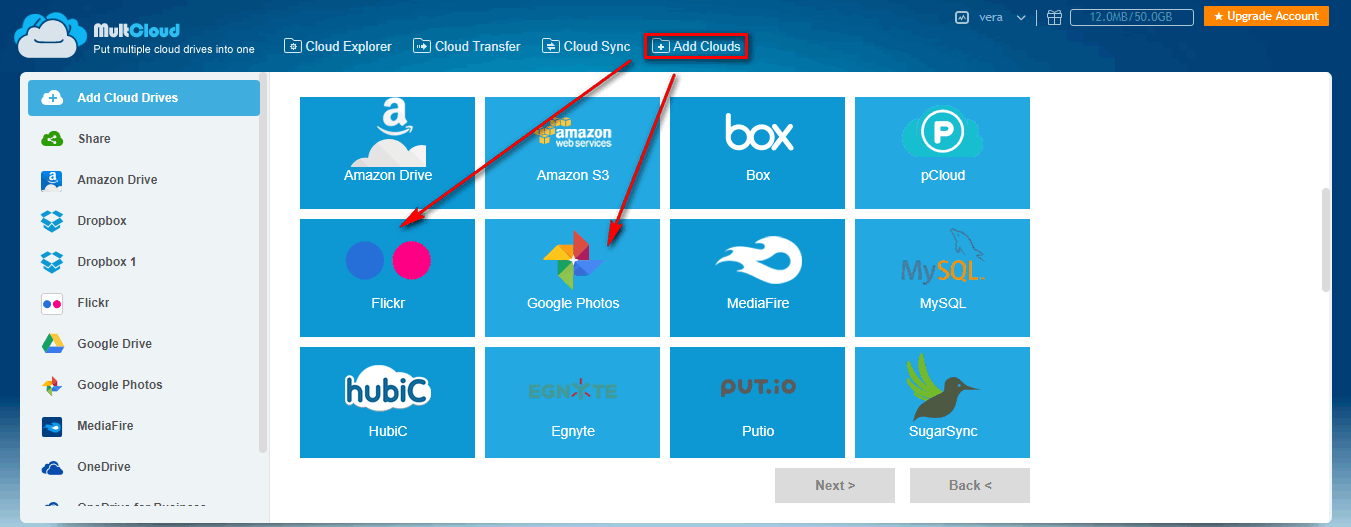Choose the SugarSync cloud tile
1351x527 pixels.
pos(943,402)
